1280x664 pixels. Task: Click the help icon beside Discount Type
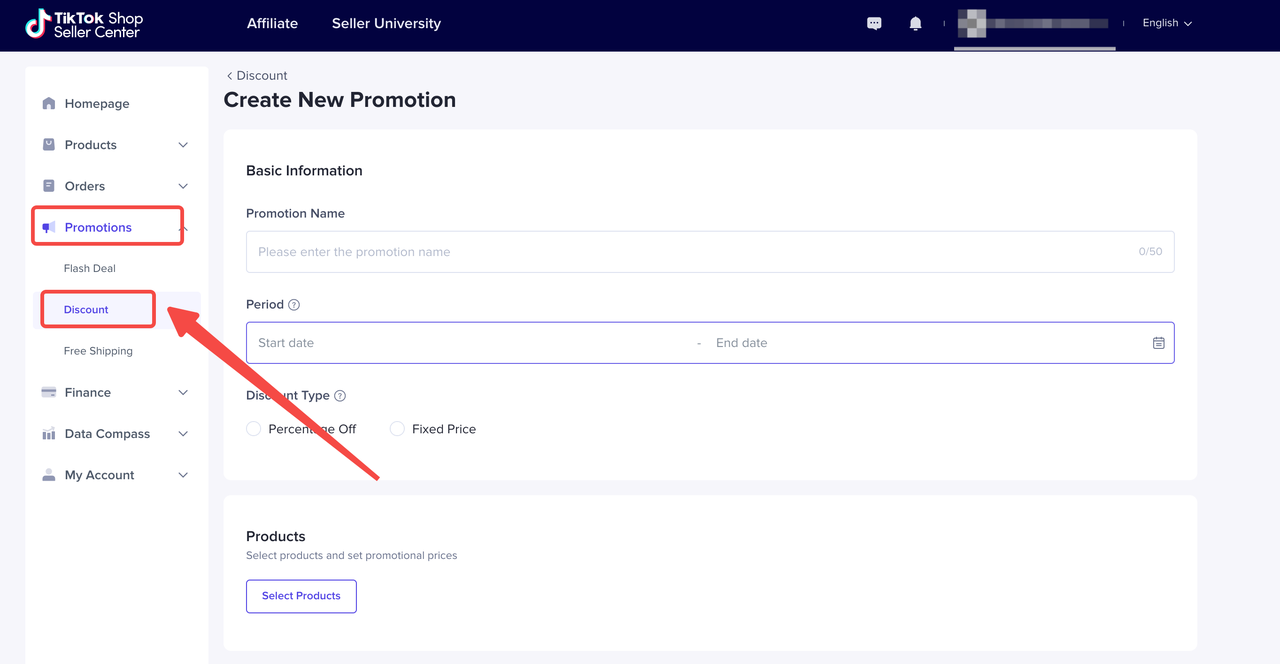point(340,396)
